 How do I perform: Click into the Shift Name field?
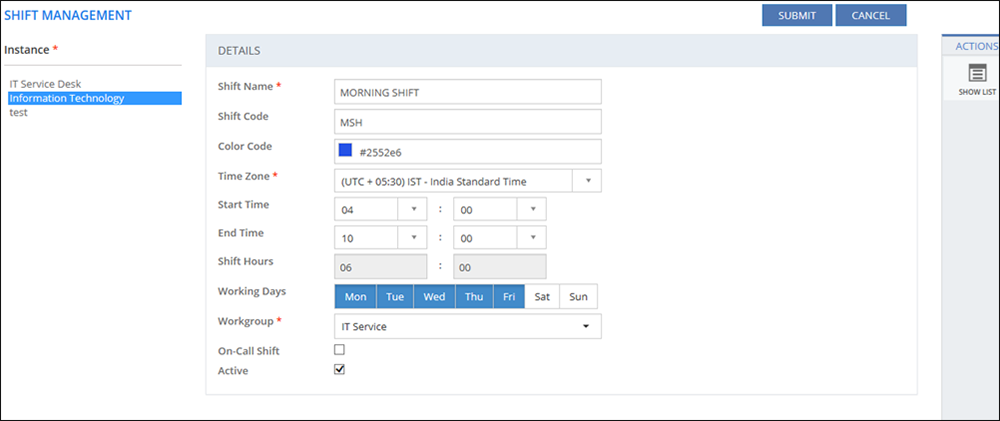467,92
